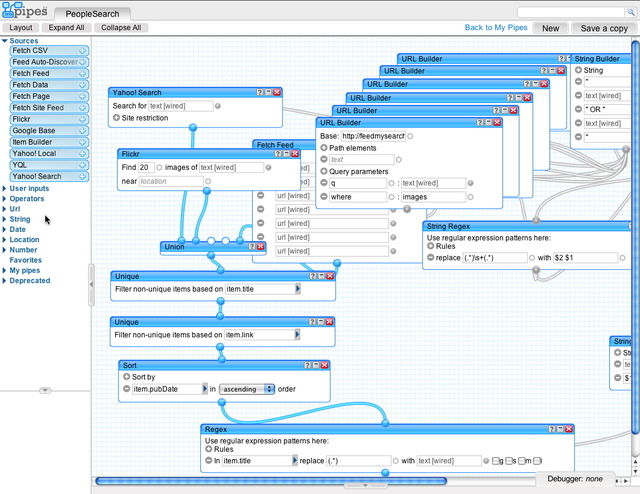Open Favorites in the sidebar
The image size is (640, 494).
click(25, 260)
